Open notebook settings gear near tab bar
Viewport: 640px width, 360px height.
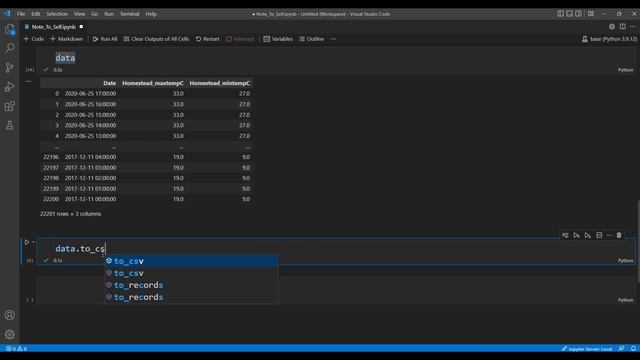pyautogui.click(x=611, y=27)
